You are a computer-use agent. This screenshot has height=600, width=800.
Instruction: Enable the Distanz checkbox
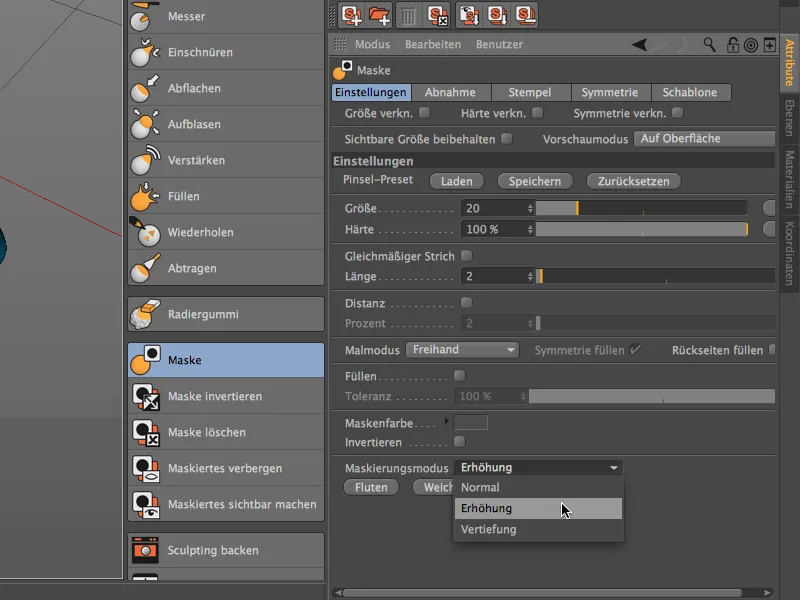[x=466, y=303]
